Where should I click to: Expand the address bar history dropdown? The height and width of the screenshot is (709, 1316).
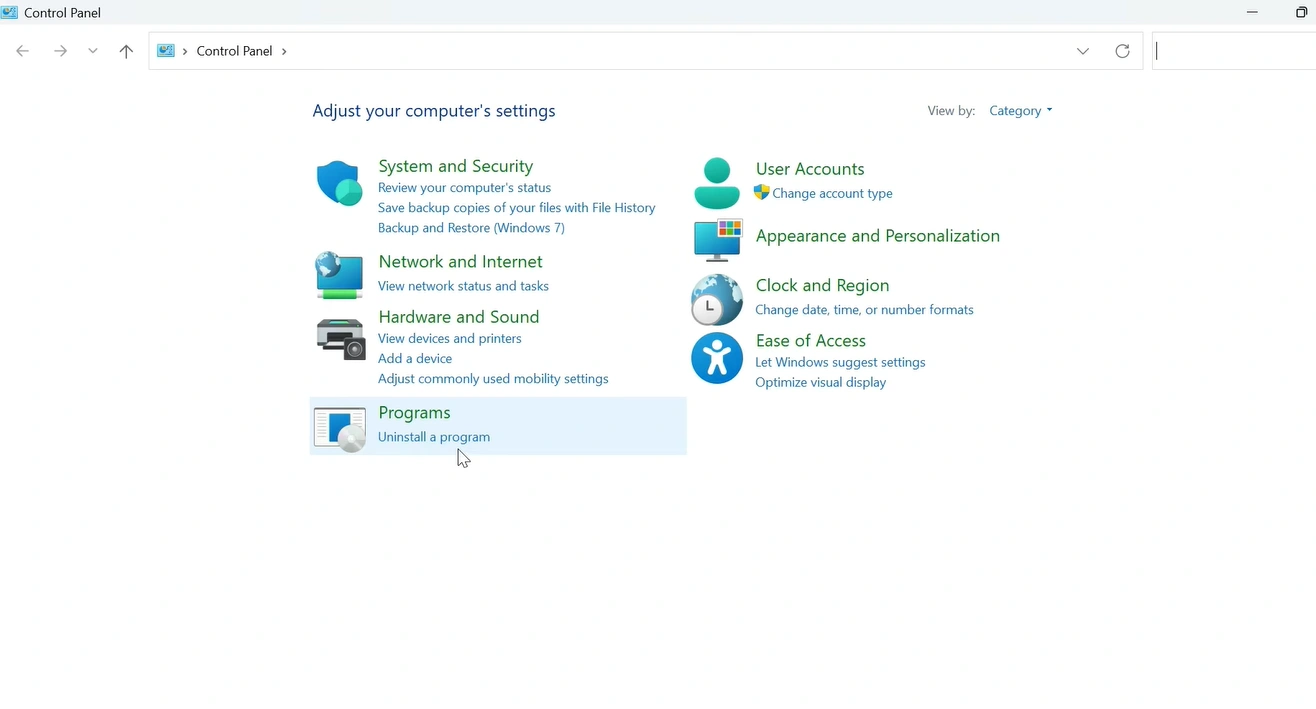[1083, 51]
